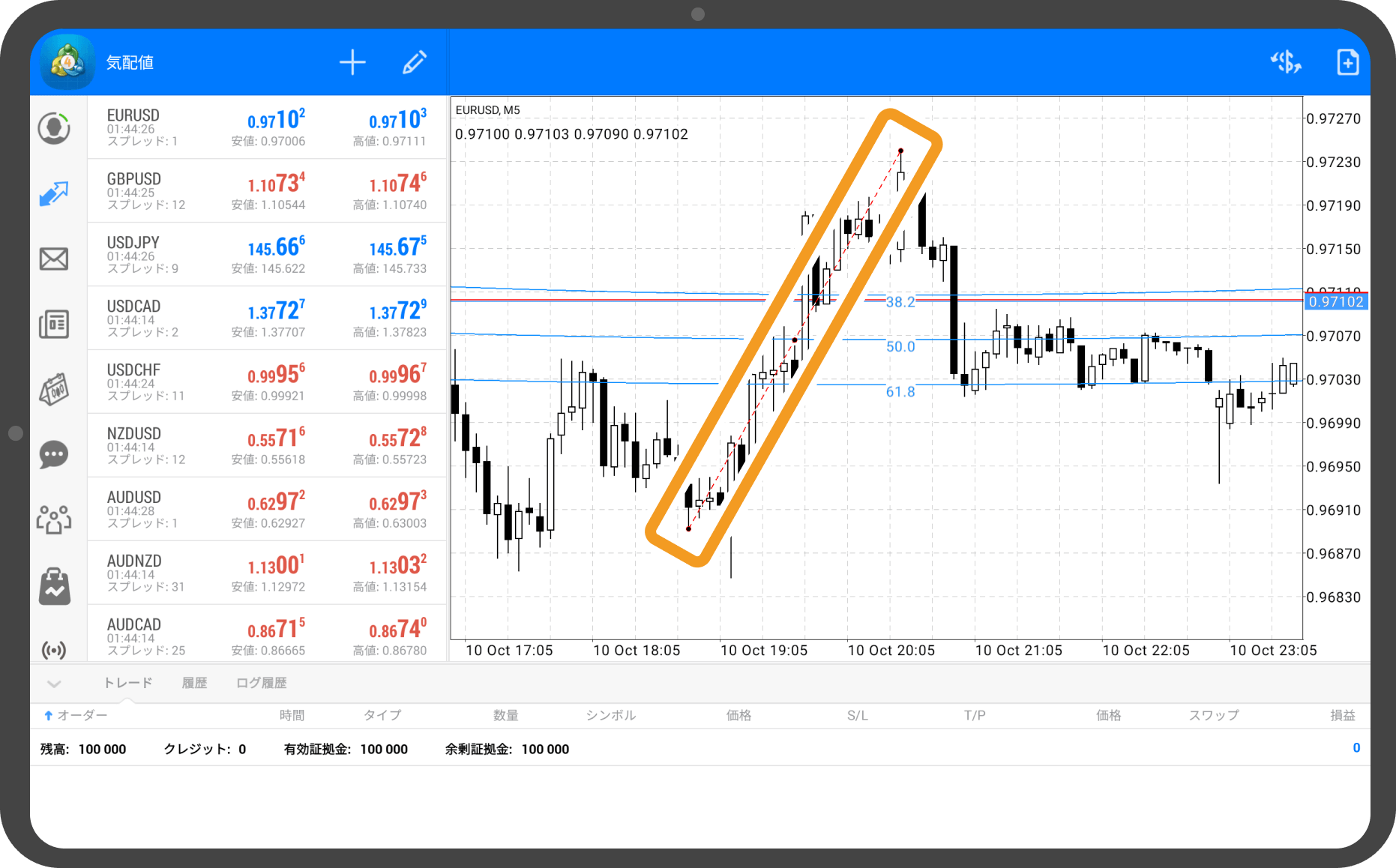Image resolution: width=1396 pixels, height=868 pixels.
Task: Tap the plus icon to add symbol
Action: [352, 63]
